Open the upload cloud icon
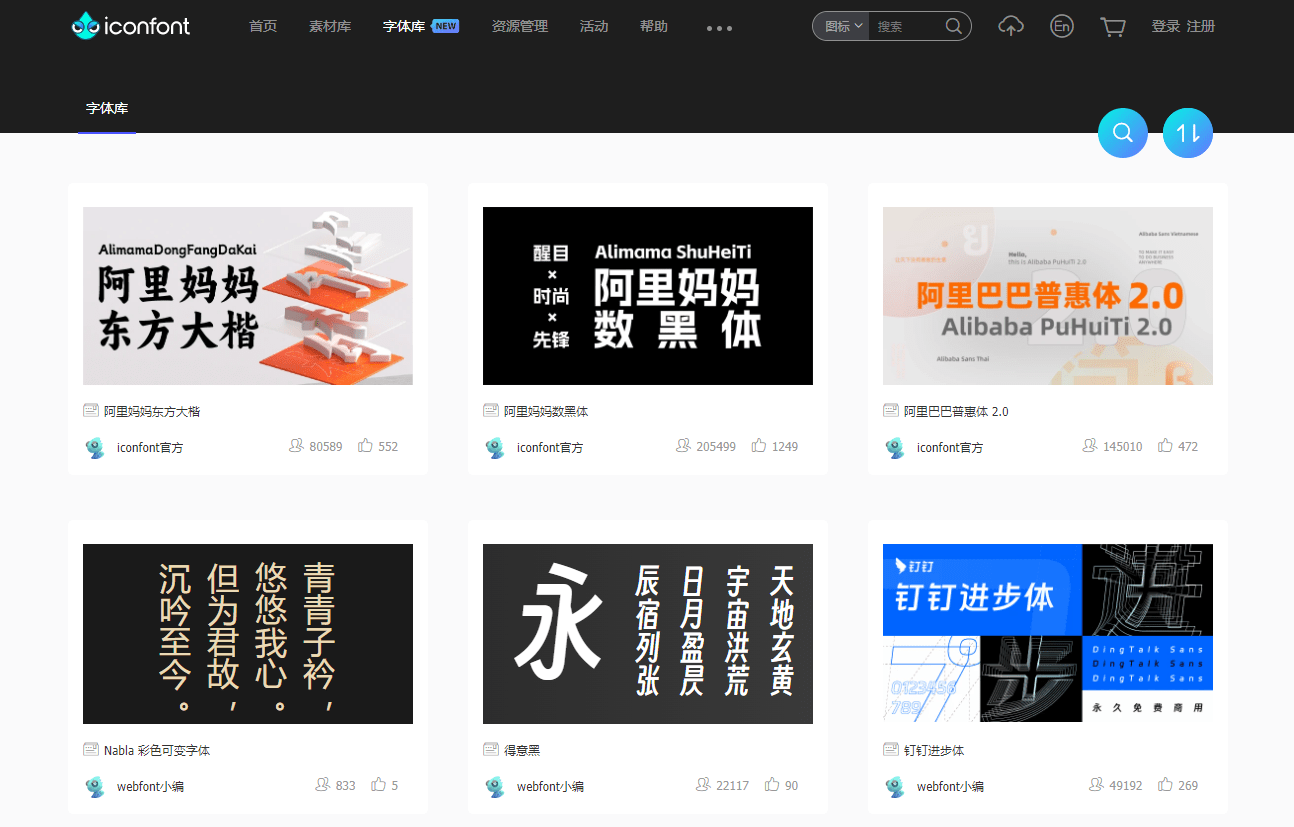Image resolution: width=1294 pixels, height=827 pixels. [x=1010, y=27]
